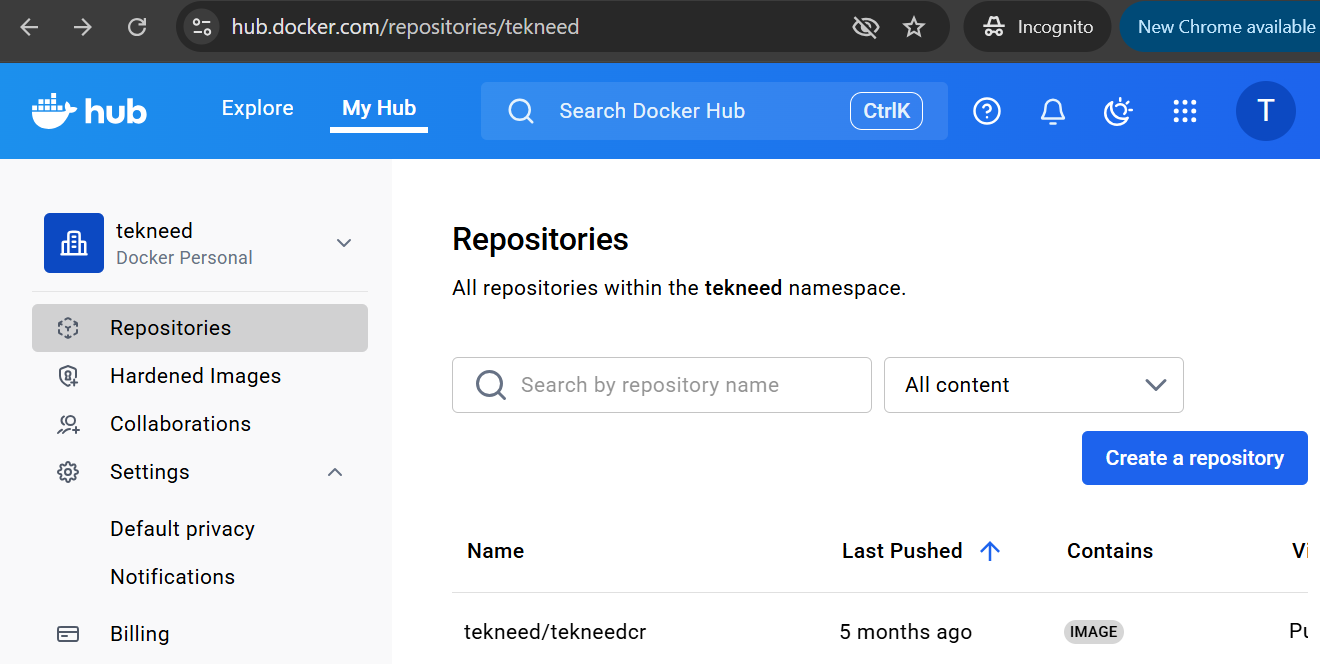Open the tekneed/tekneedcr repository link

(x=555, y=631)
